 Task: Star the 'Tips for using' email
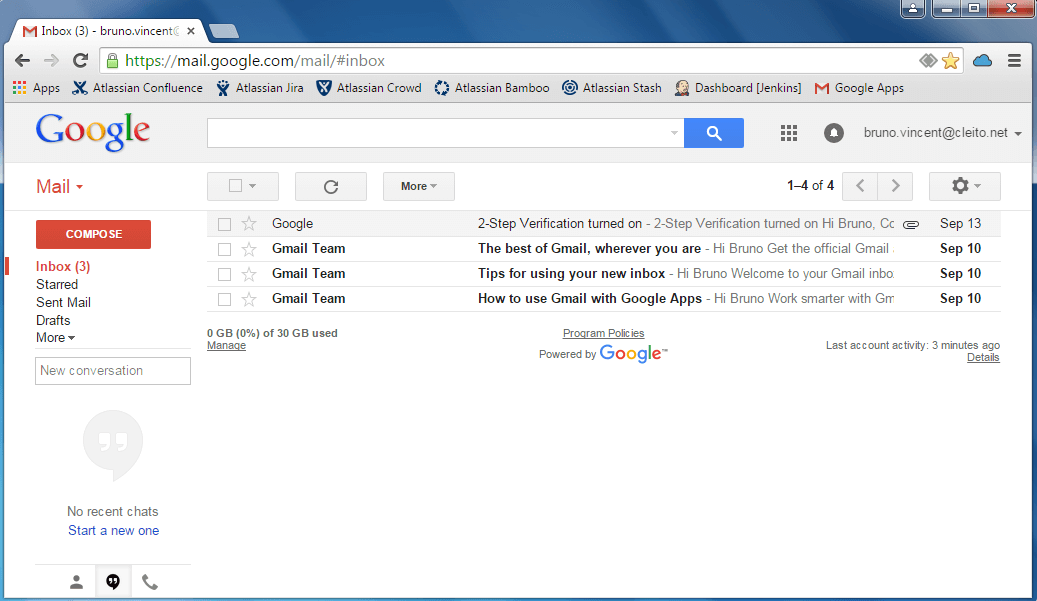pyautogui.click(x=249, y=274)
